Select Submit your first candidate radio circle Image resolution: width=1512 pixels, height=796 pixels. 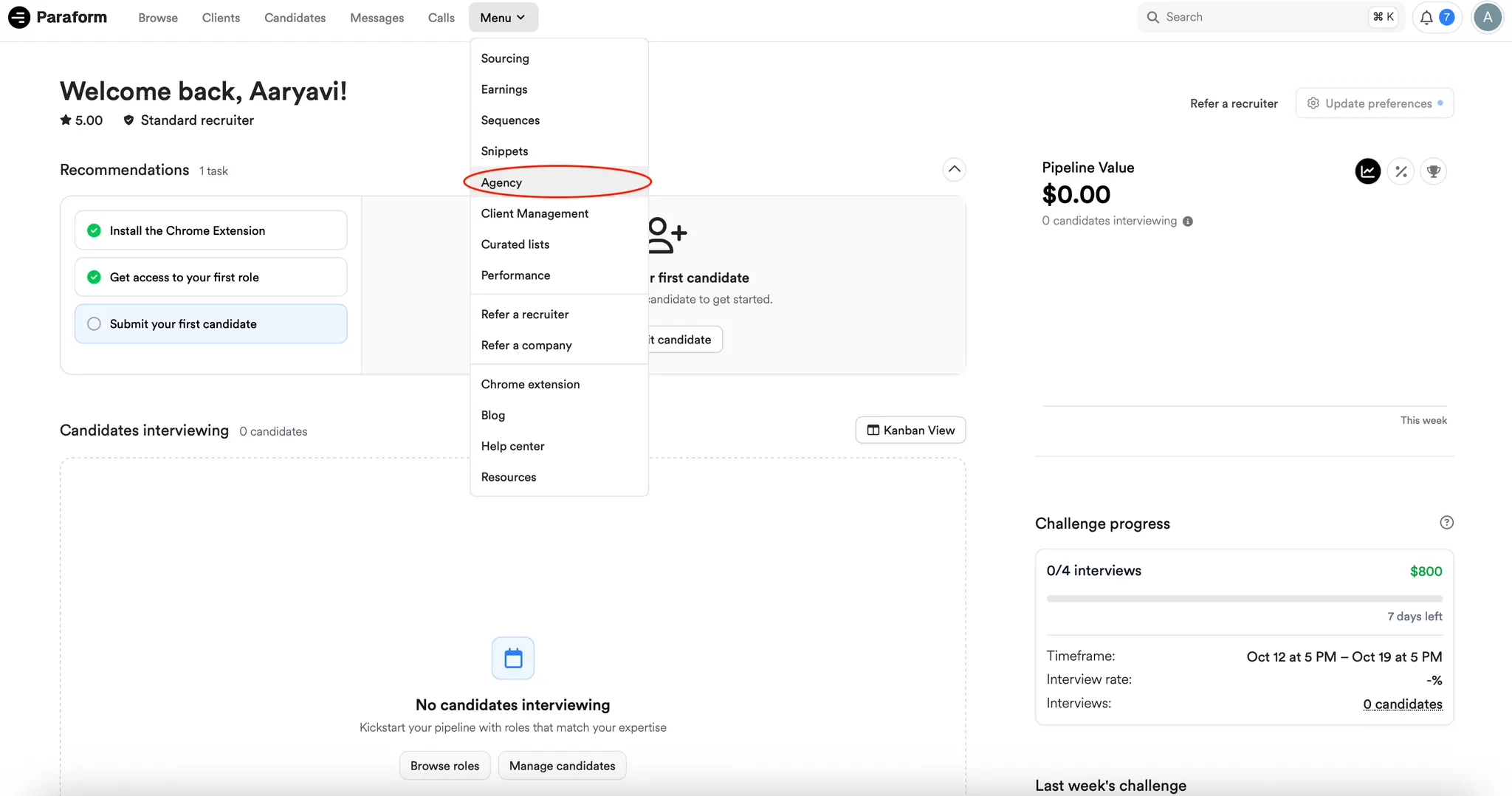94,323
